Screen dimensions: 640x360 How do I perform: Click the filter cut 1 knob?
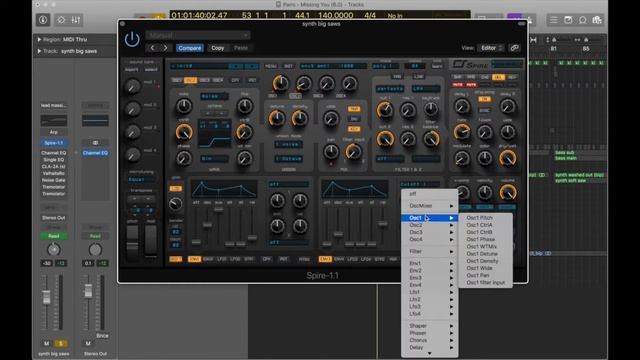384,110
